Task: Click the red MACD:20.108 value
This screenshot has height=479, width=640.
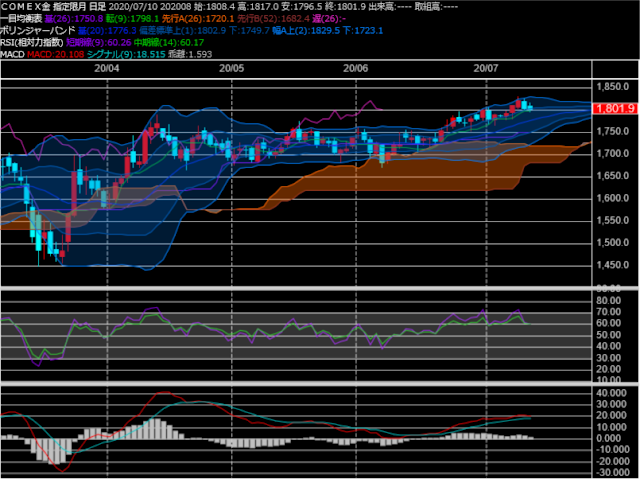Action: click(x=56, y=54)
